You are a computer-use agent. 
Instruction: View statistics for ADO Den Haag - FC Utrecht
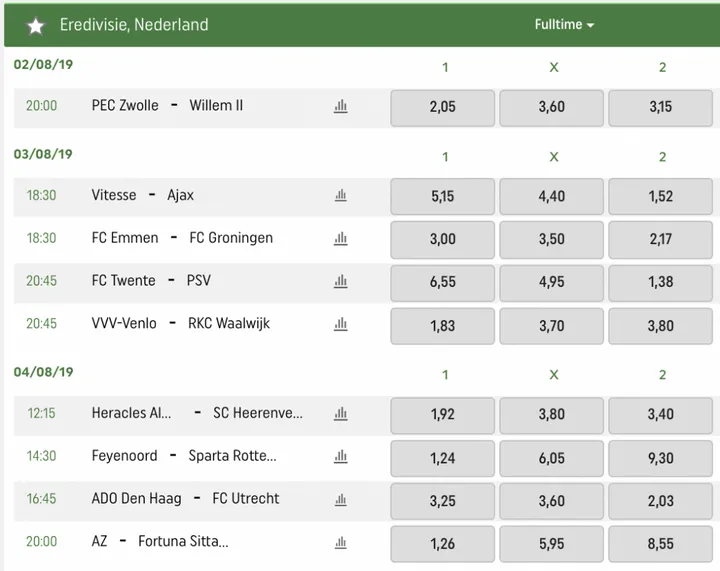tap(341, 499)
